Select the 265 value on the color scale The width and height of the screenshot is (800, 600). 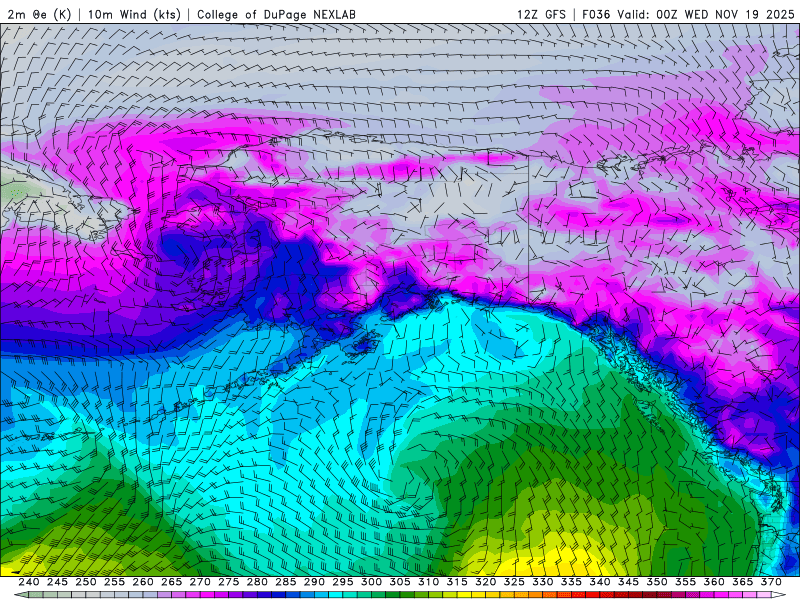pos(171,582)
